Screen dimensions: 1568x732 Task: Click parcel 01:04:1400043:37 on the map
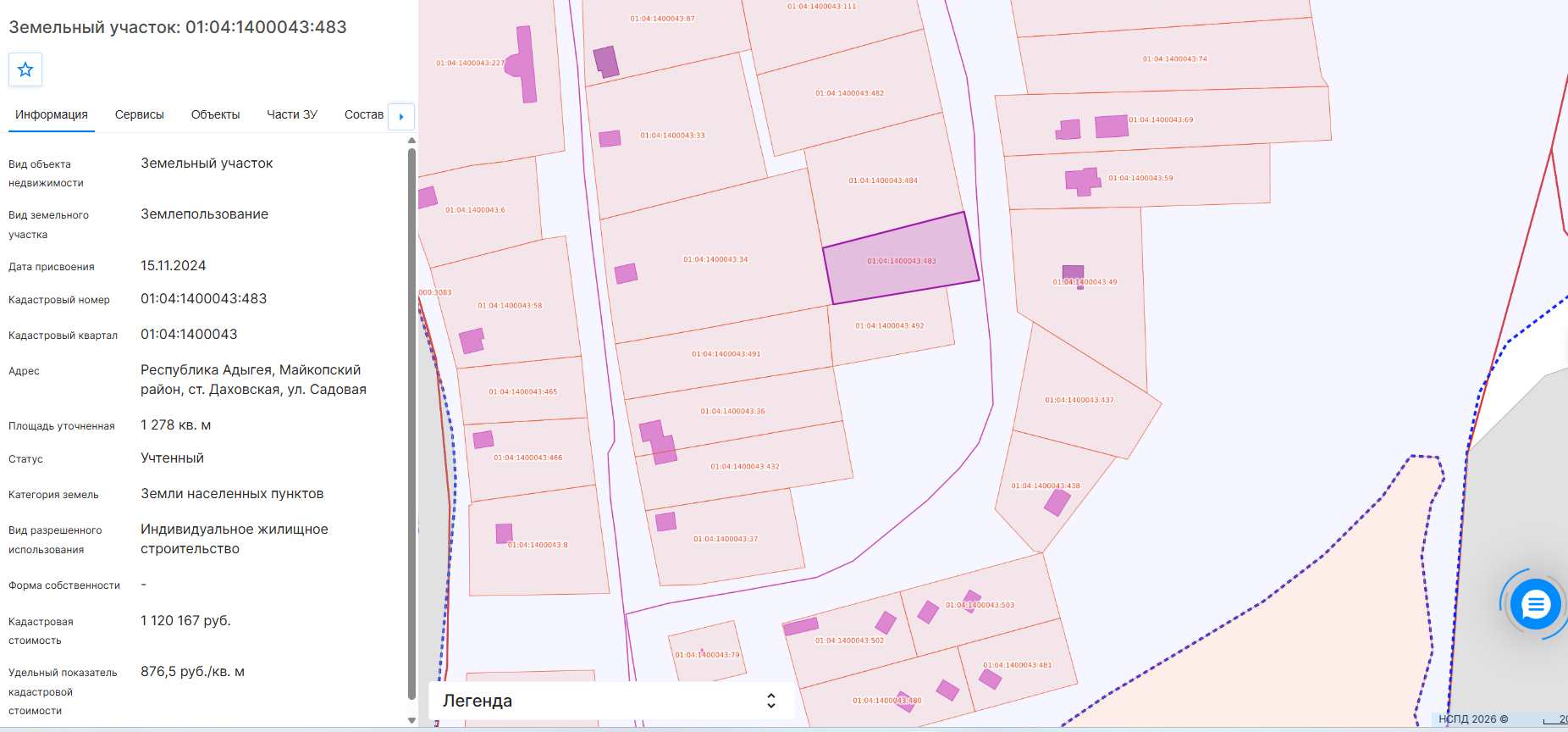pos(726,539)
